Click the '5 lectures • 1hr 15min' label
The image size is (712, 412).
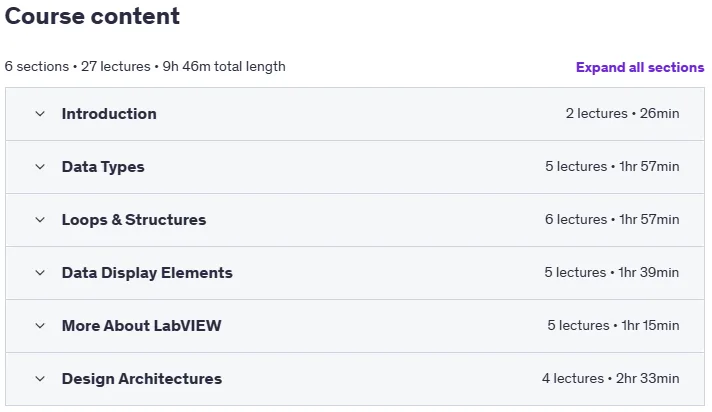613,326
